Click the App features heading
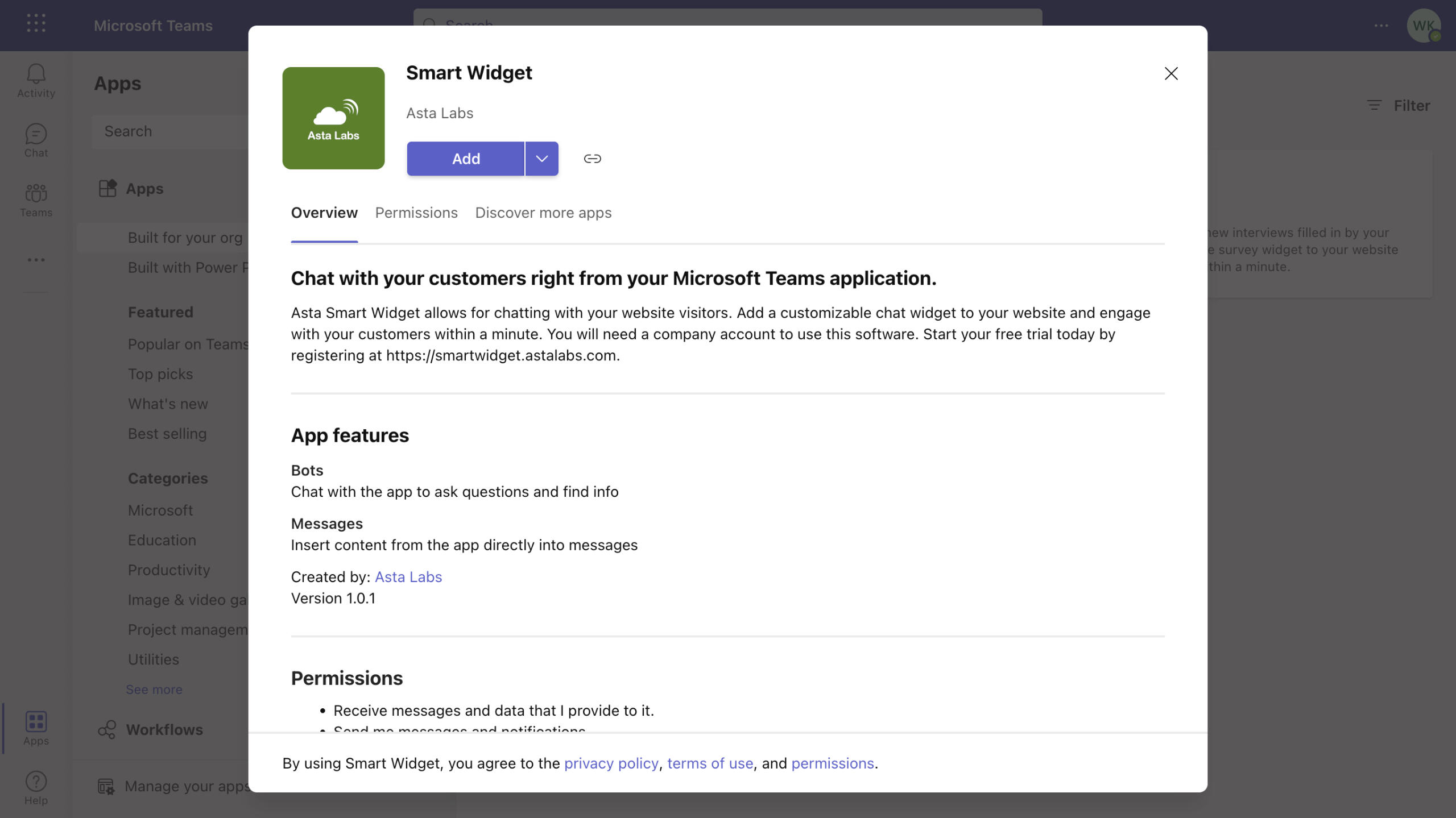1456x818 pixels. coord(350,435)
